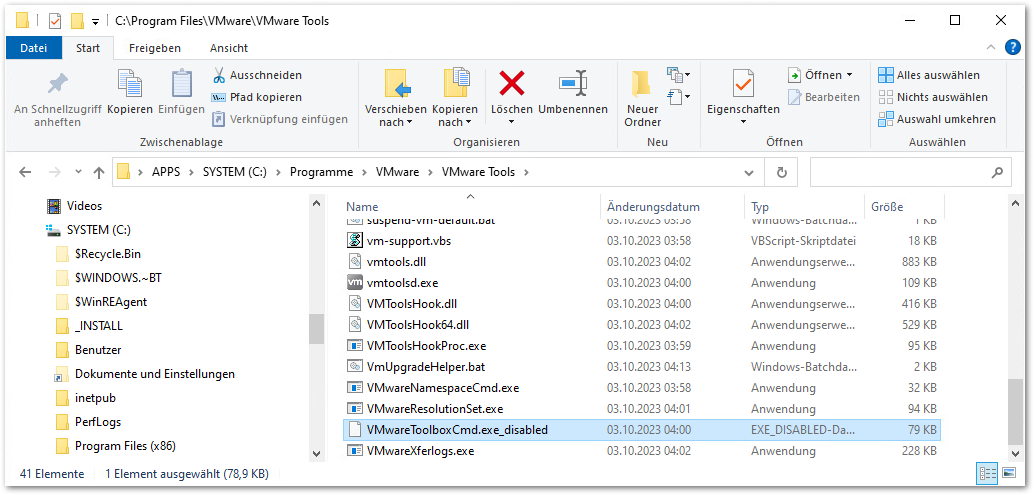Click the SYSTEM (C:) breadcrumb segment
1034x495 pixels.
(235, 173)
